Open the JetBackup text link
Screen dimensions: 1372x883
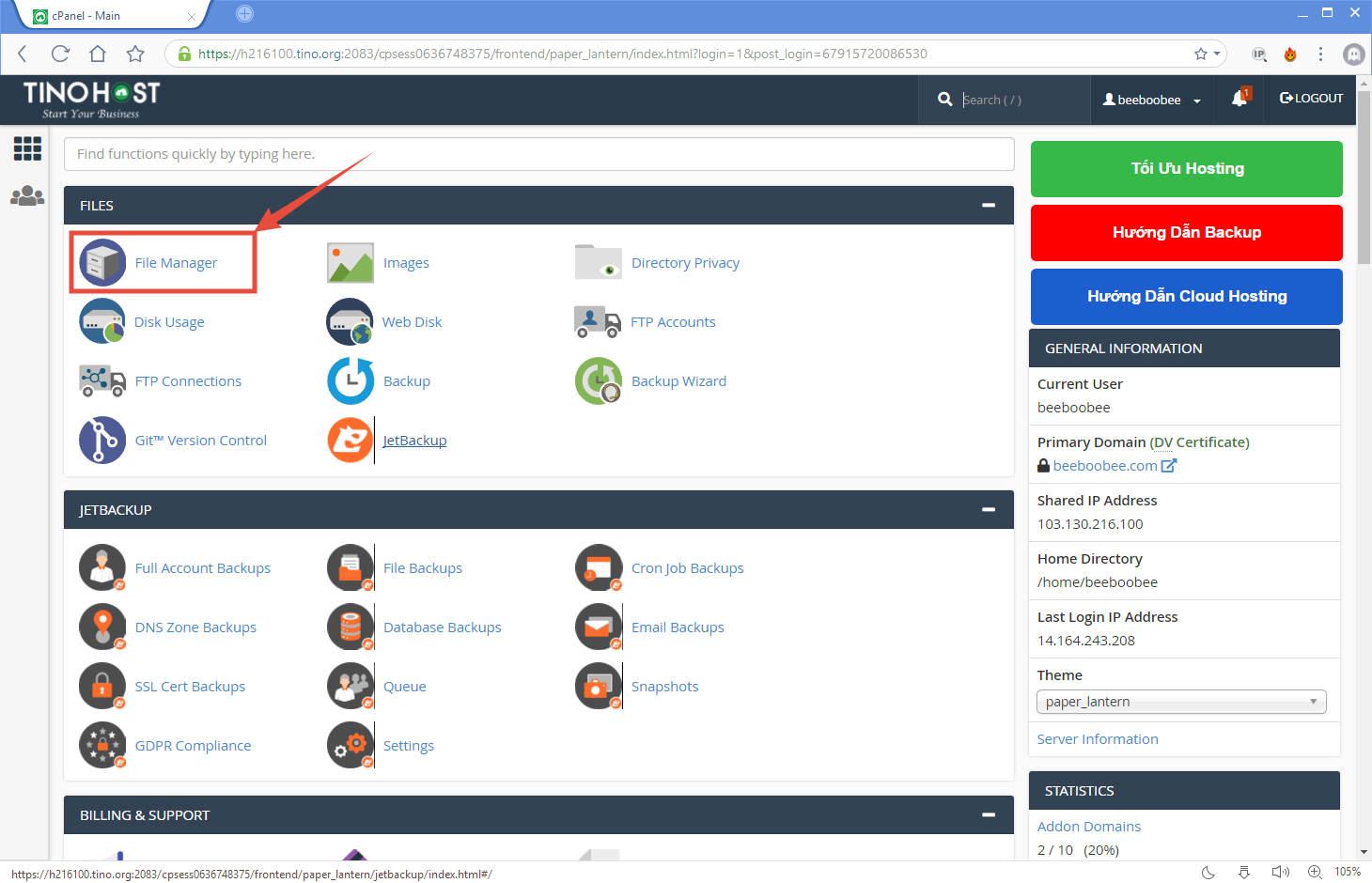pyautogui.click(x=414, y=440)
